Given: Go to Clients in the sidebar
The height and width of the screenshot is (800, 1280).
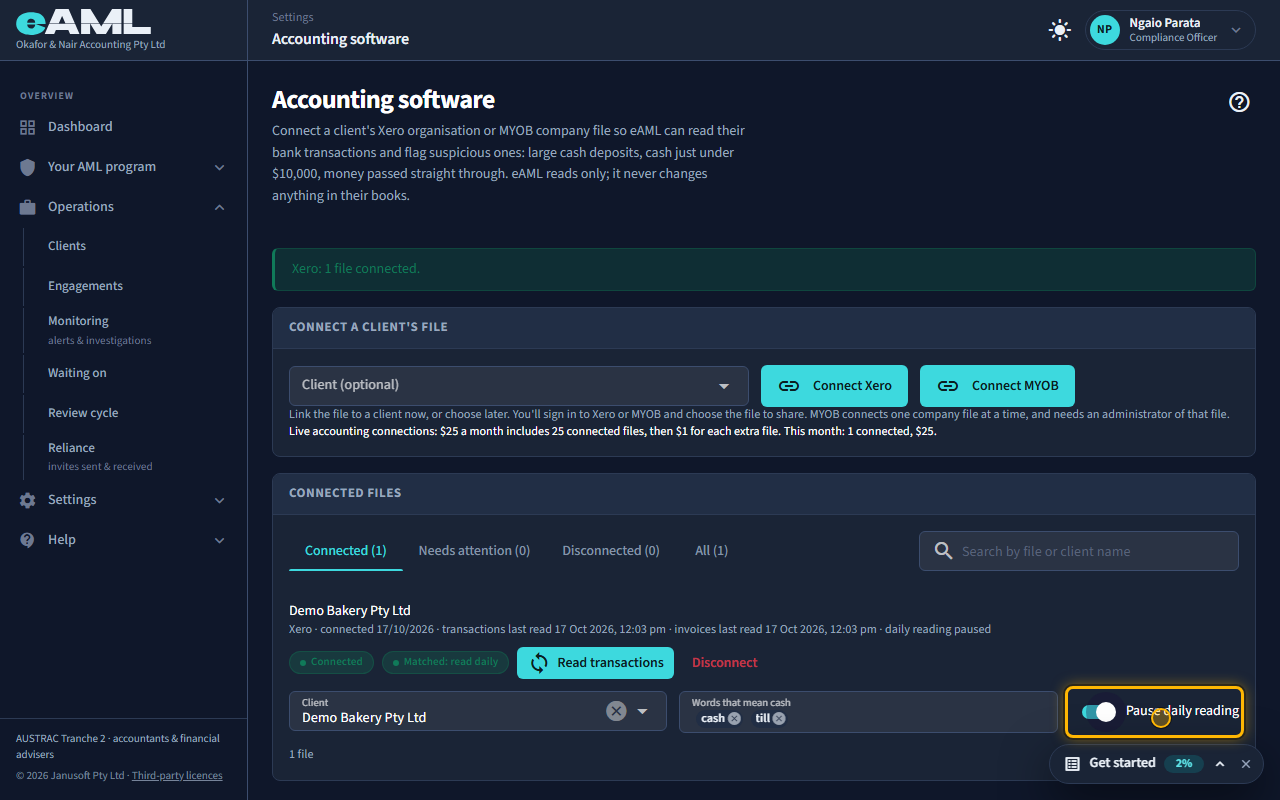Looking at the screenshot, I should coord(67,246).
